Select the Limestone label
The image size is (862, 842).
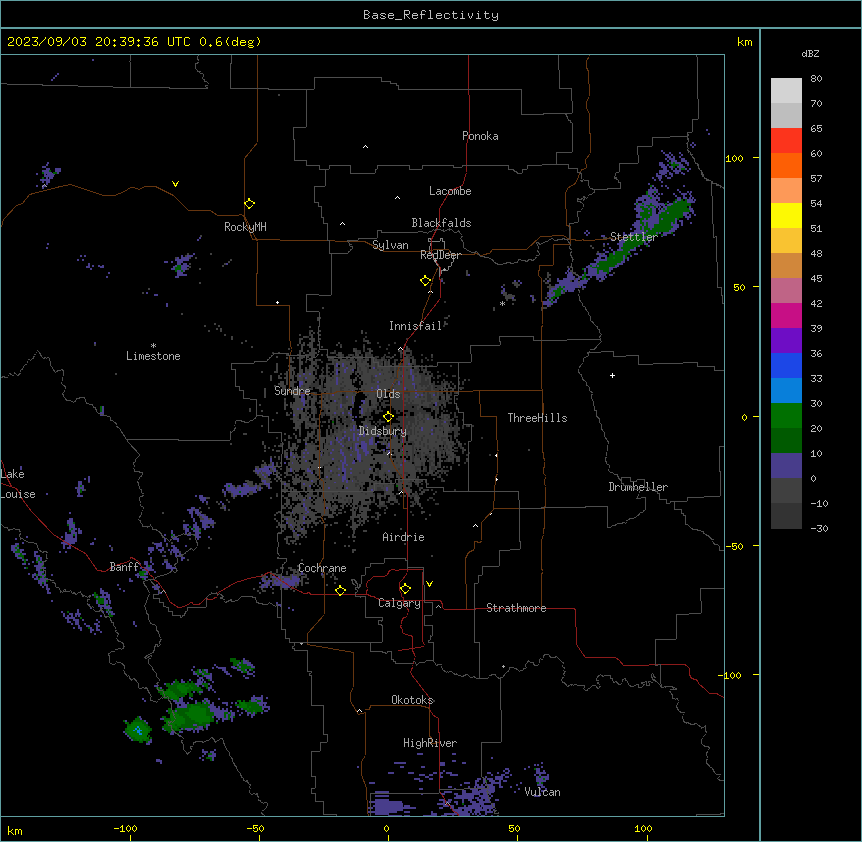(153, 356)
